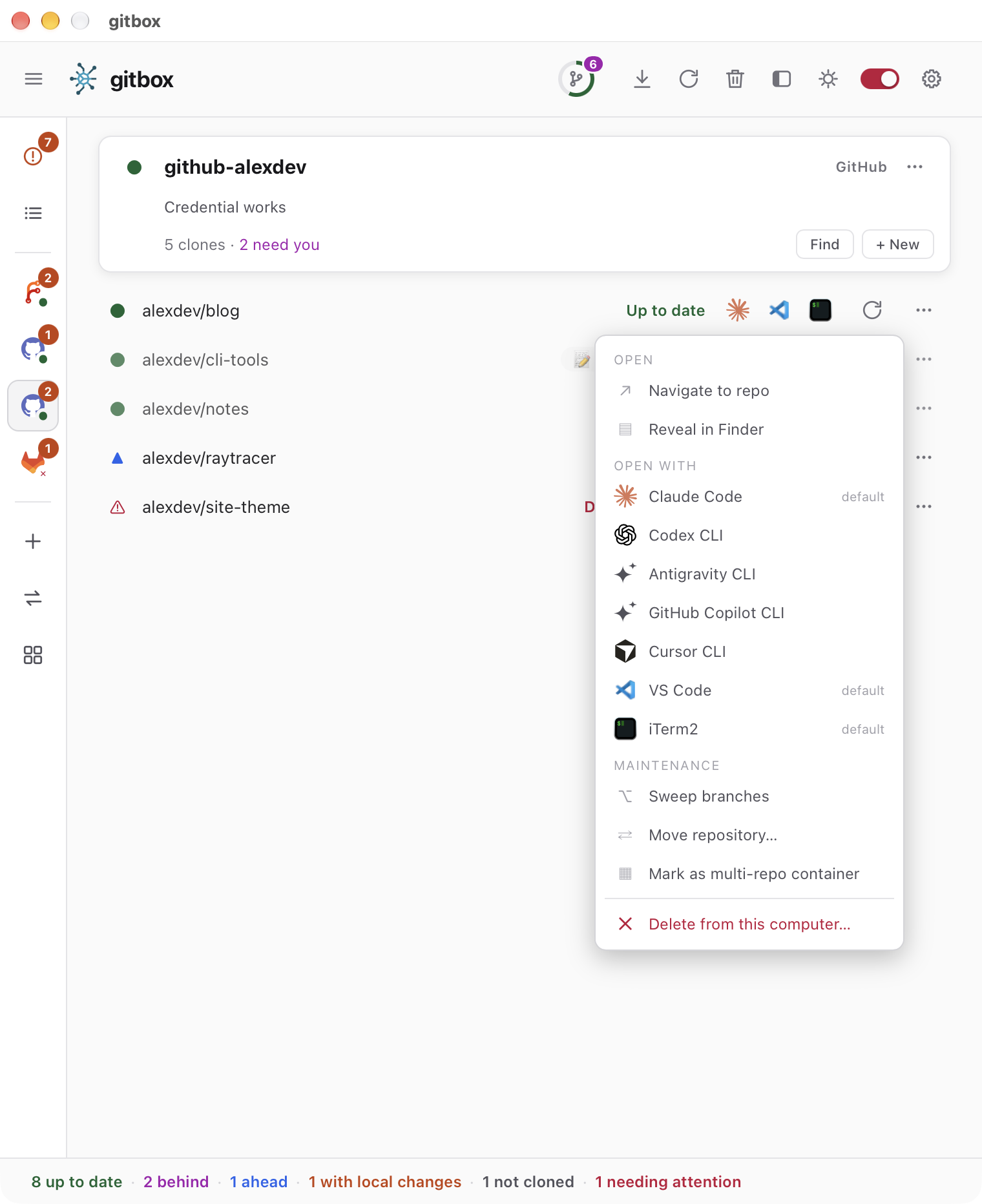
Task: Click the + New button
Action: (898, 244)
